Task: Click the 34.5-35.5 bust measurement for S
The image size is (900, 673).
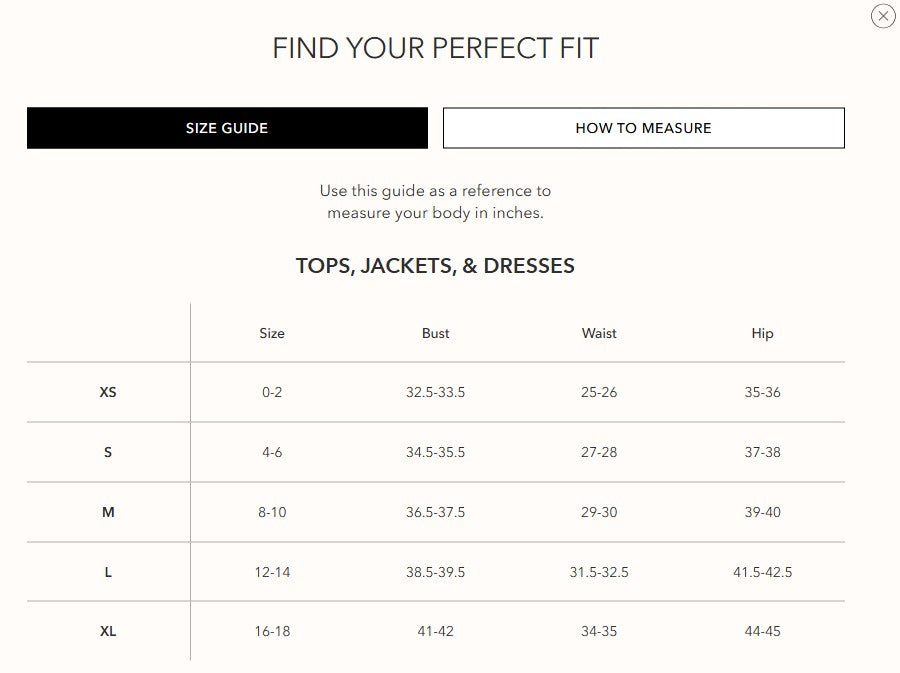Action: pyautogui.click(x=435, y=452)
